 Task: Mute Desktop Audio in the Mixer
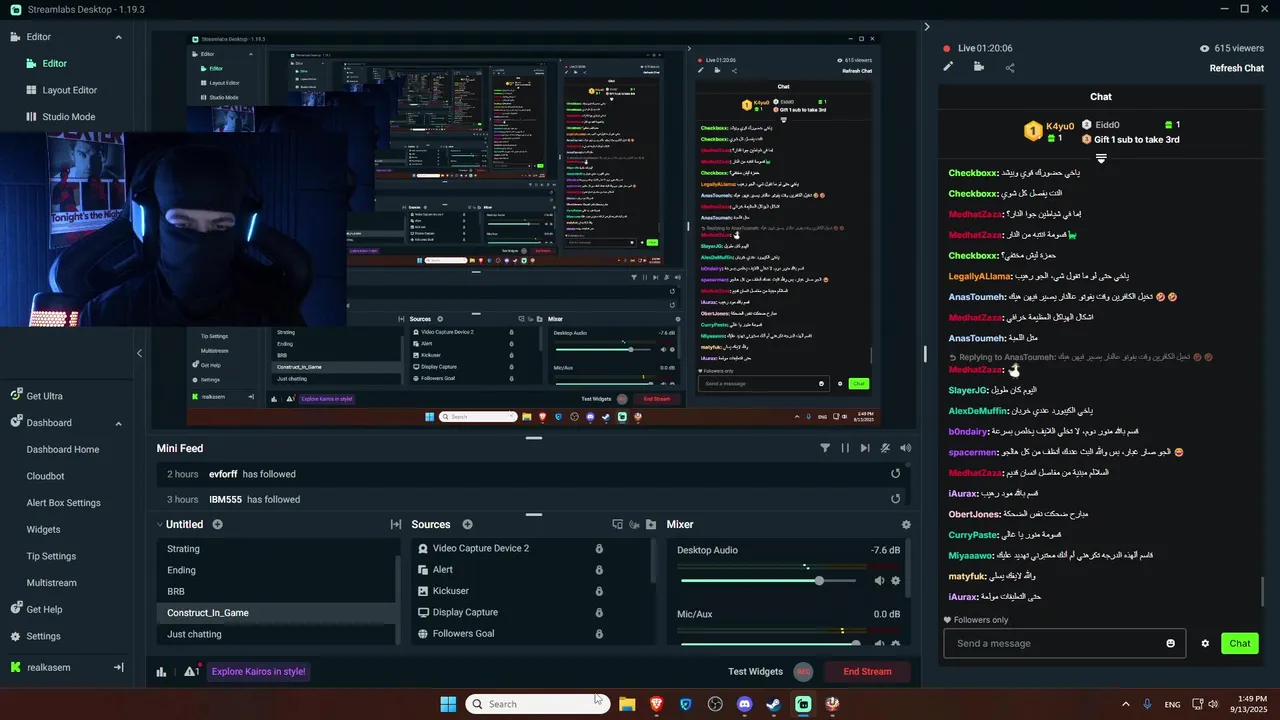click(x=879, y=581)
